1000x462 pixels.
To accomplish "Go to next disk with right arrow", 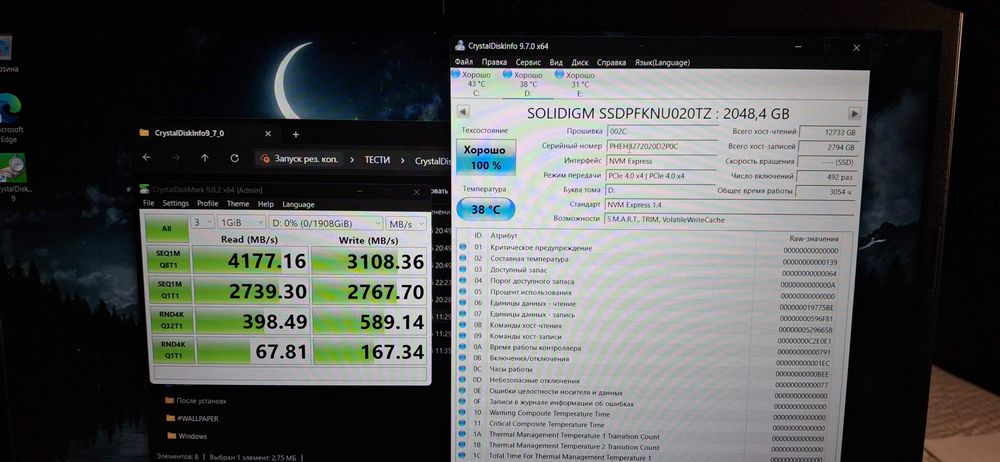I will click(x=854, y=114).
